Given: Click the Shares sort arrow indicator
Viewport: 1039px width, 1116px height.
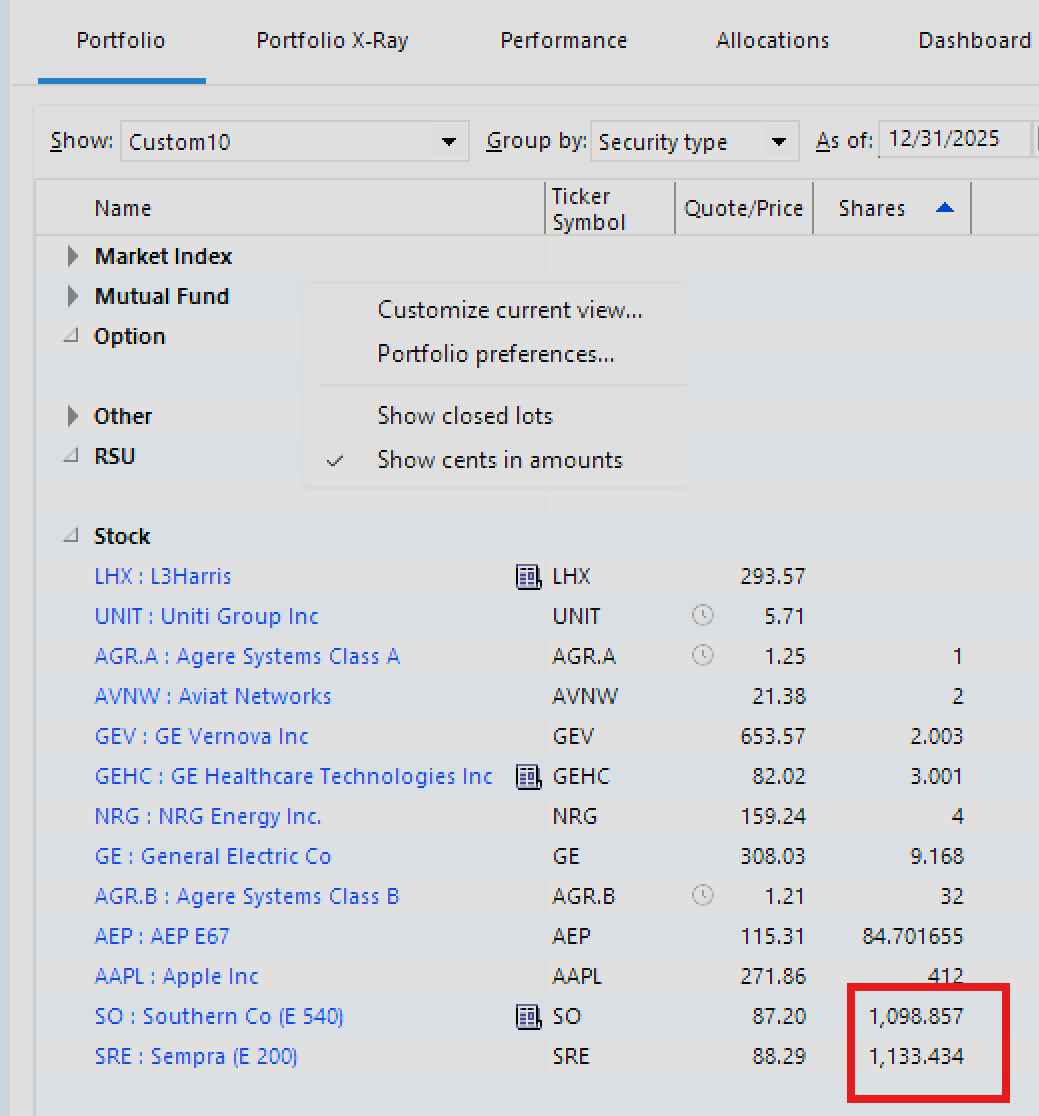Looking at the screenshot, I should click(944, 208).
